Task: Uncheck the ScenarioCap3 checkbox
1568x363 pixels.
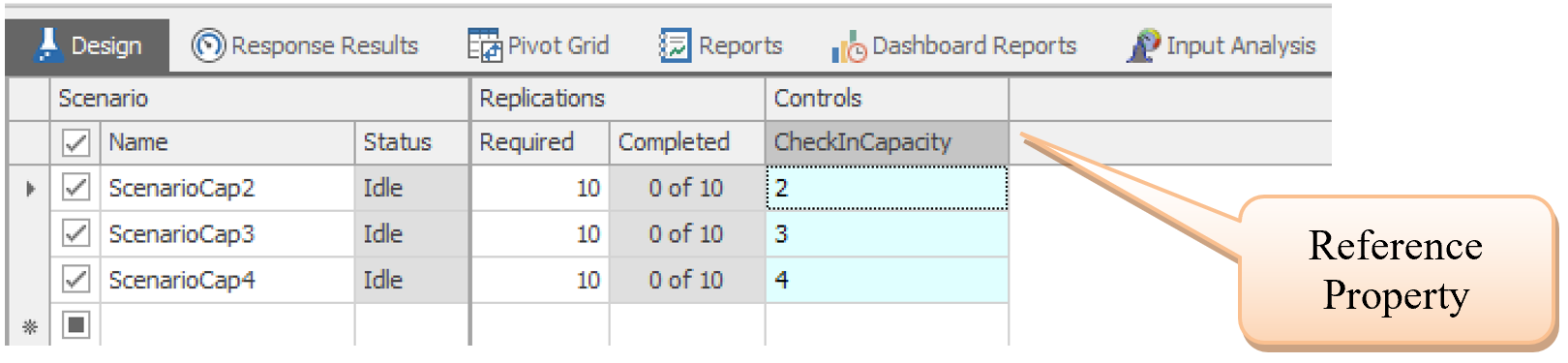Action: pos(75,234)
